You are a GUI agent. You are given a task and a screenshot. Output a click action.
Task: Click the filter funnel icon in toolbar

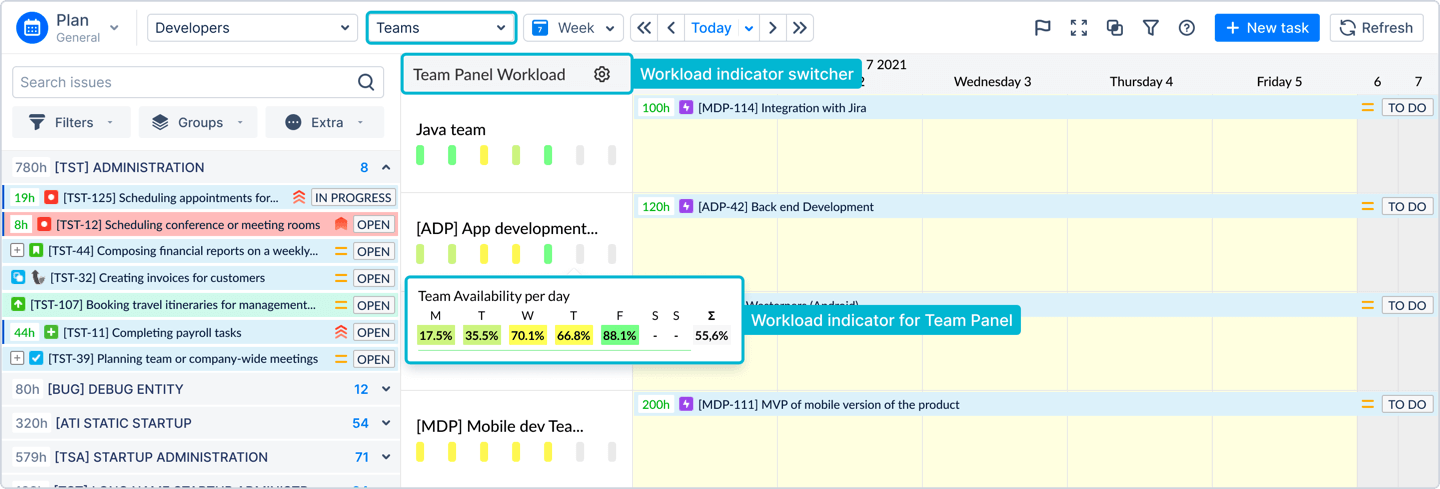[x=1150, y=28]
